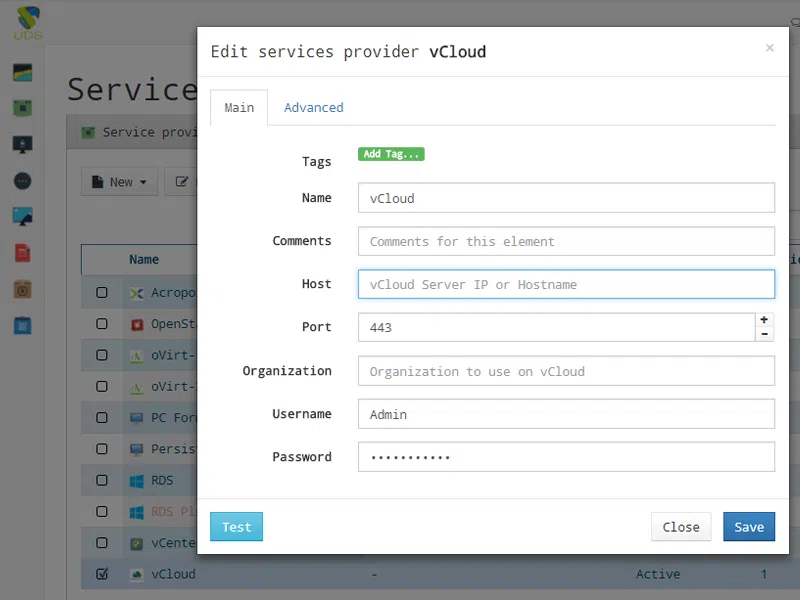Open the New dropdown button
The image size is (800, 600).
[119, 182]
